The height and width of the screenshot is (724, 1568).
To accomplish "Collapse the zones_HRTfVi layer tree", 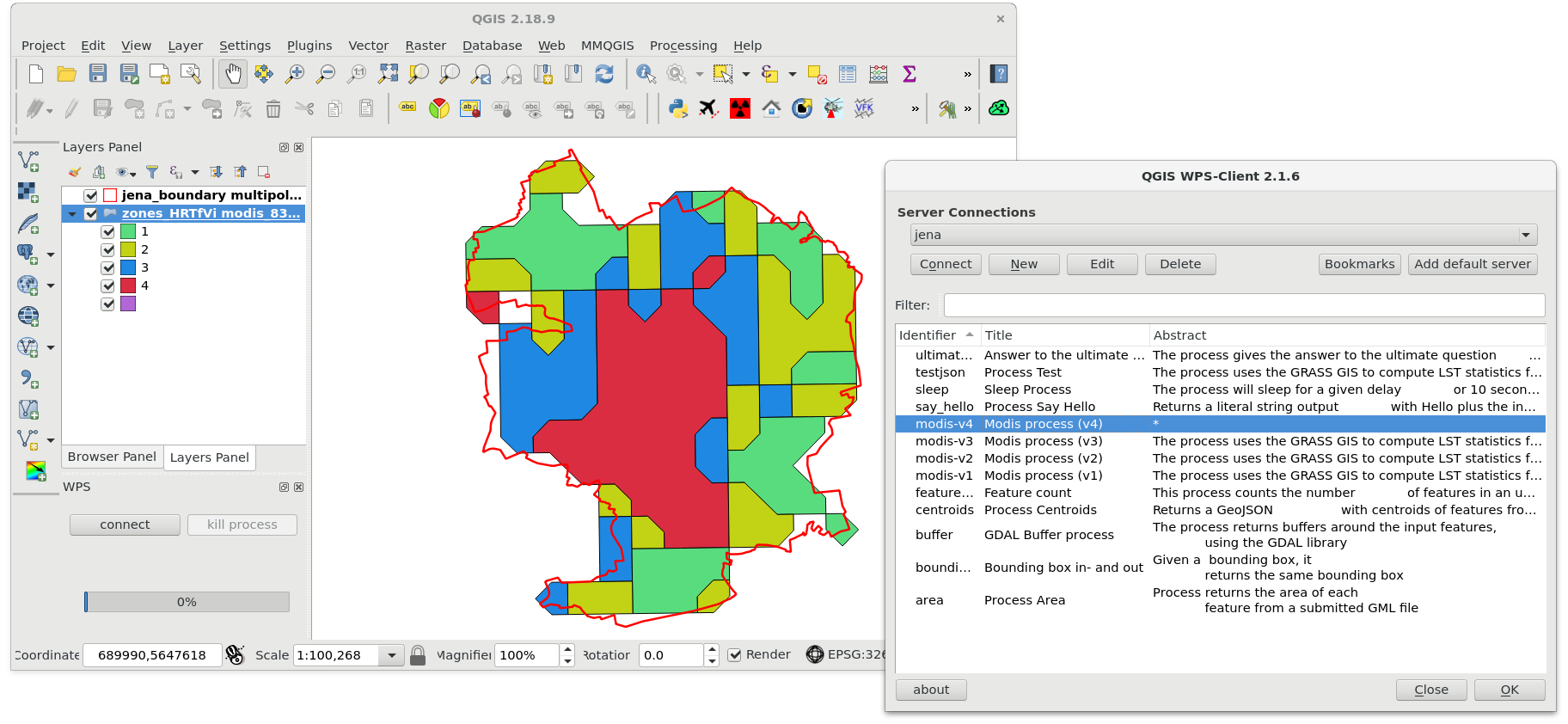I will click(x=72, y=213).
